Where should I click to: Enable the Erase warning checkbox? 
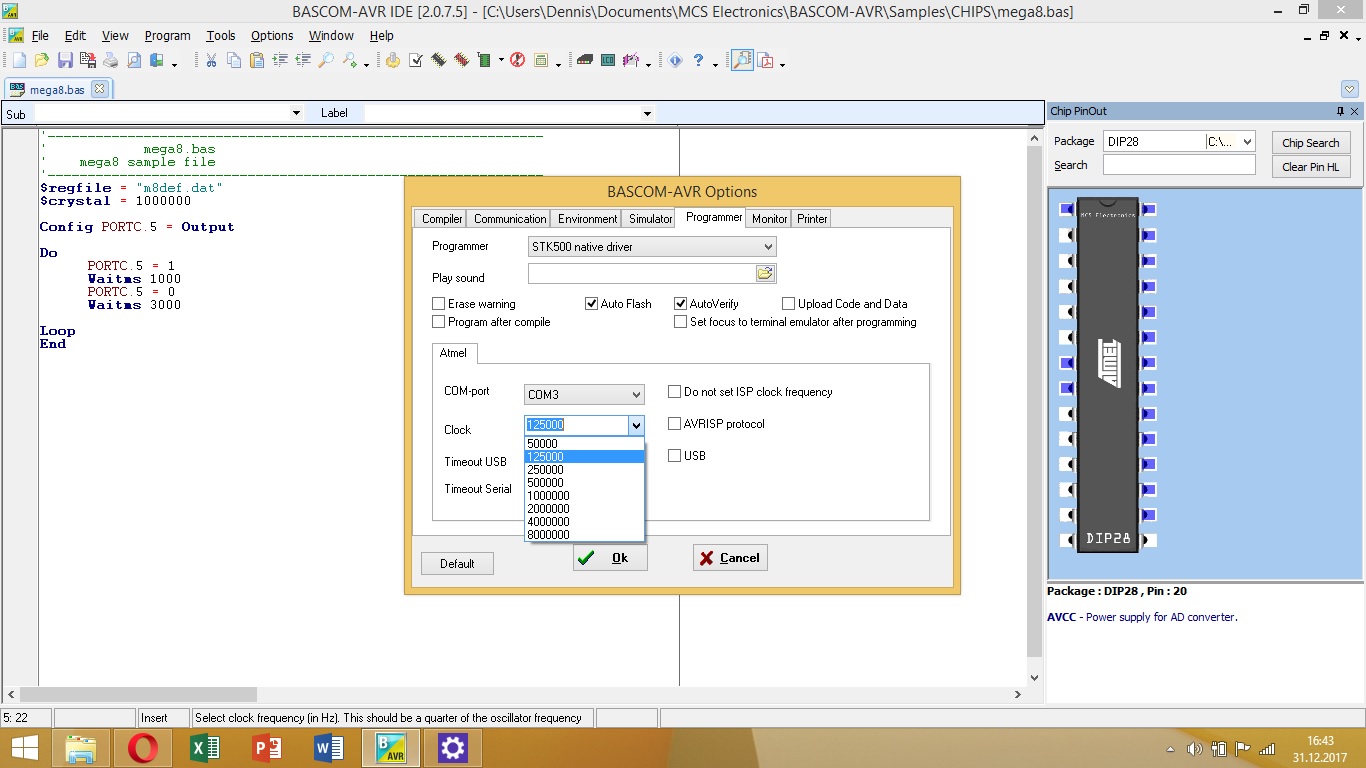(x=438, y=304)
